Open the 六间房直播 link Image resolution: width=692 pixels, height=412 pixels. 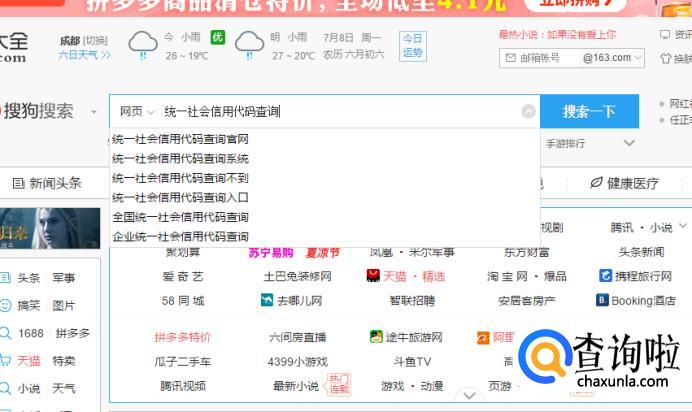click(x=297, y=337)
